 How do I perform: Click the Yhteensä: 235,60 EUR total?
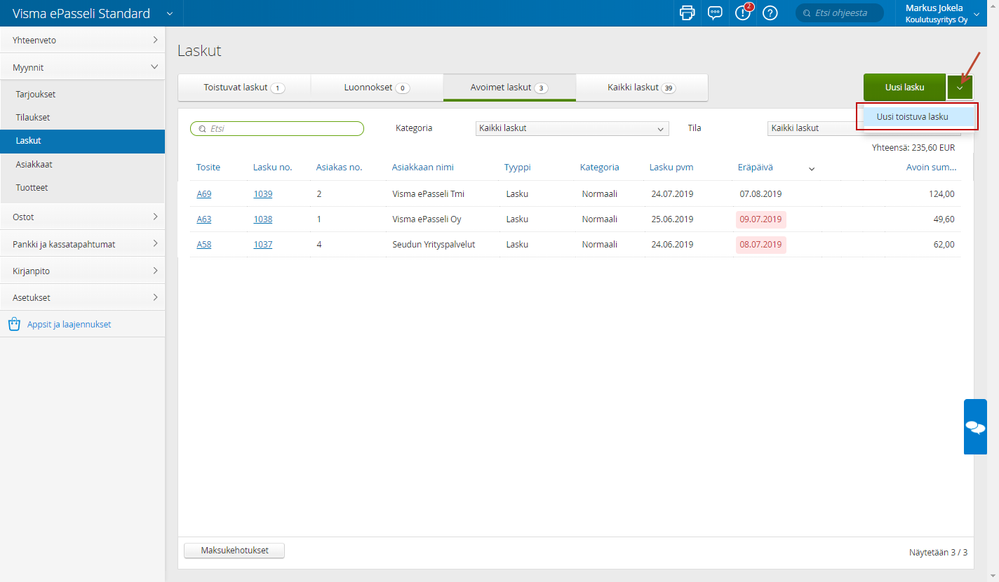coord(914,147)
